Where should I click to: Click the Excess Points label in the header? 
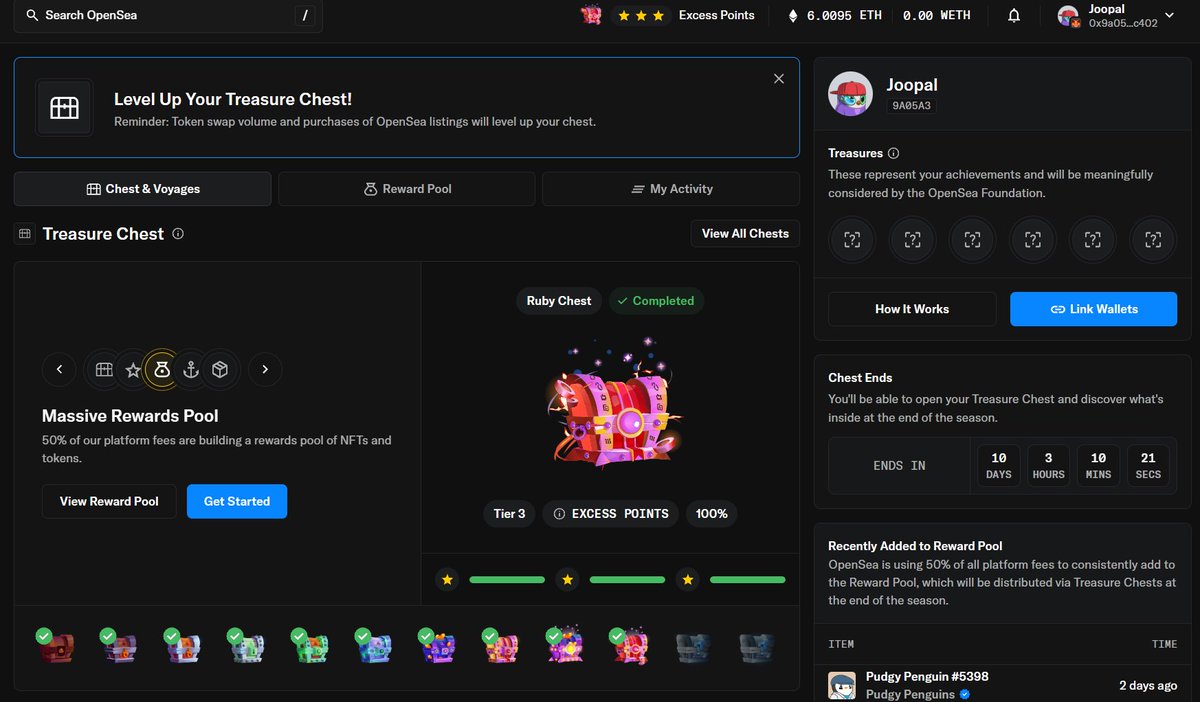716,15
